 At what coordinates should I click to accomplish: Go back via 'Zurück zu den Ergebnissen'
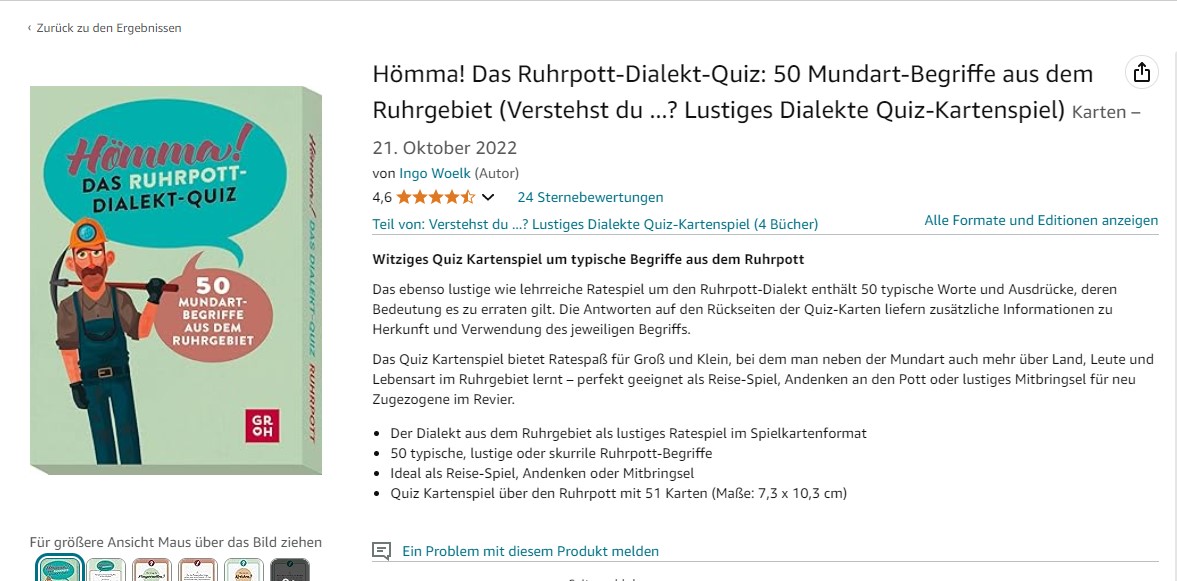109,28
